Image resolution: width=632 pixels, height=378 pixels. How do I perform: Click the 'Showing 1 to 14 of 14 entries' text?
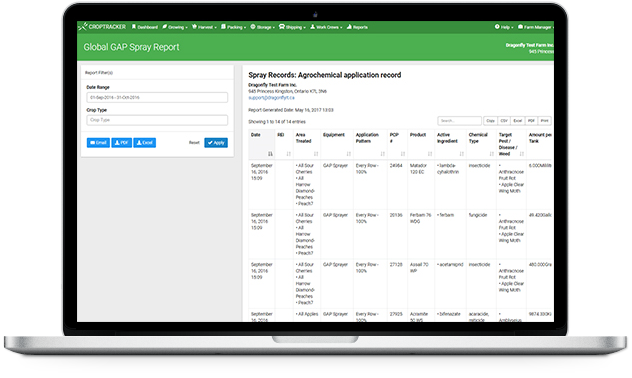[x=277, y=122]
